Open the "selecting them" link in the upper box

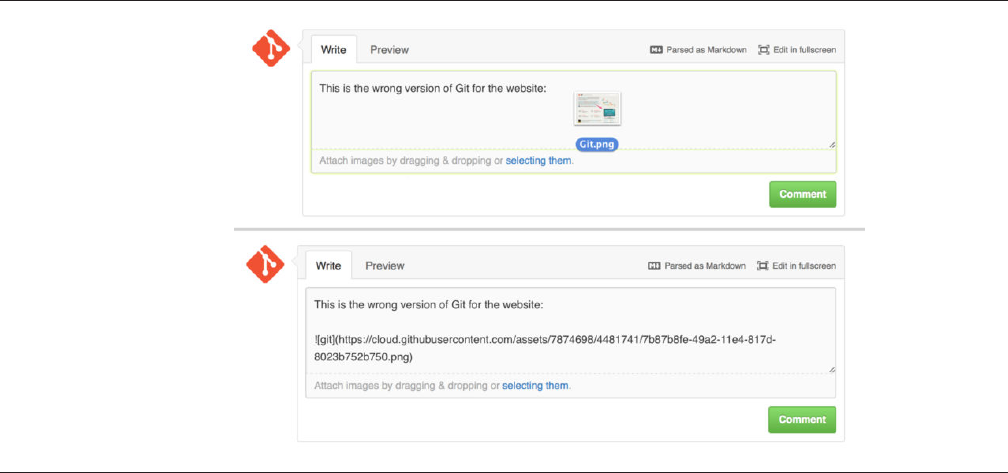(x=538, y=160)
